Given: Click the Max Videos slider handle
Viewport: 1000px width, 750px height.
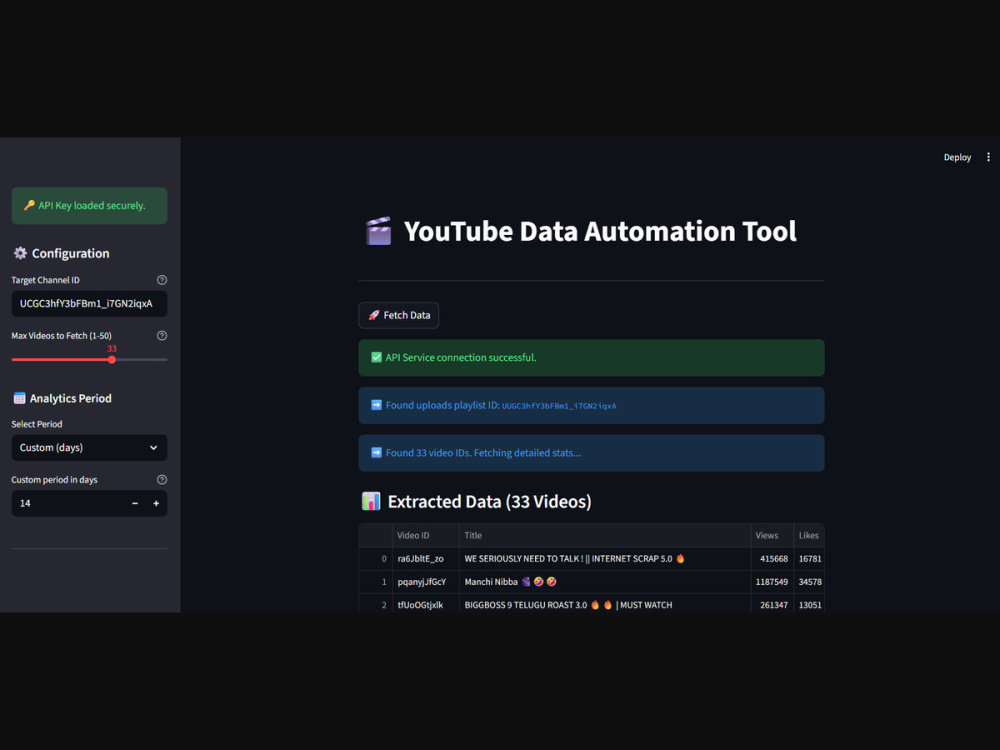Looking at the screenshot, I should coord(112,360).
